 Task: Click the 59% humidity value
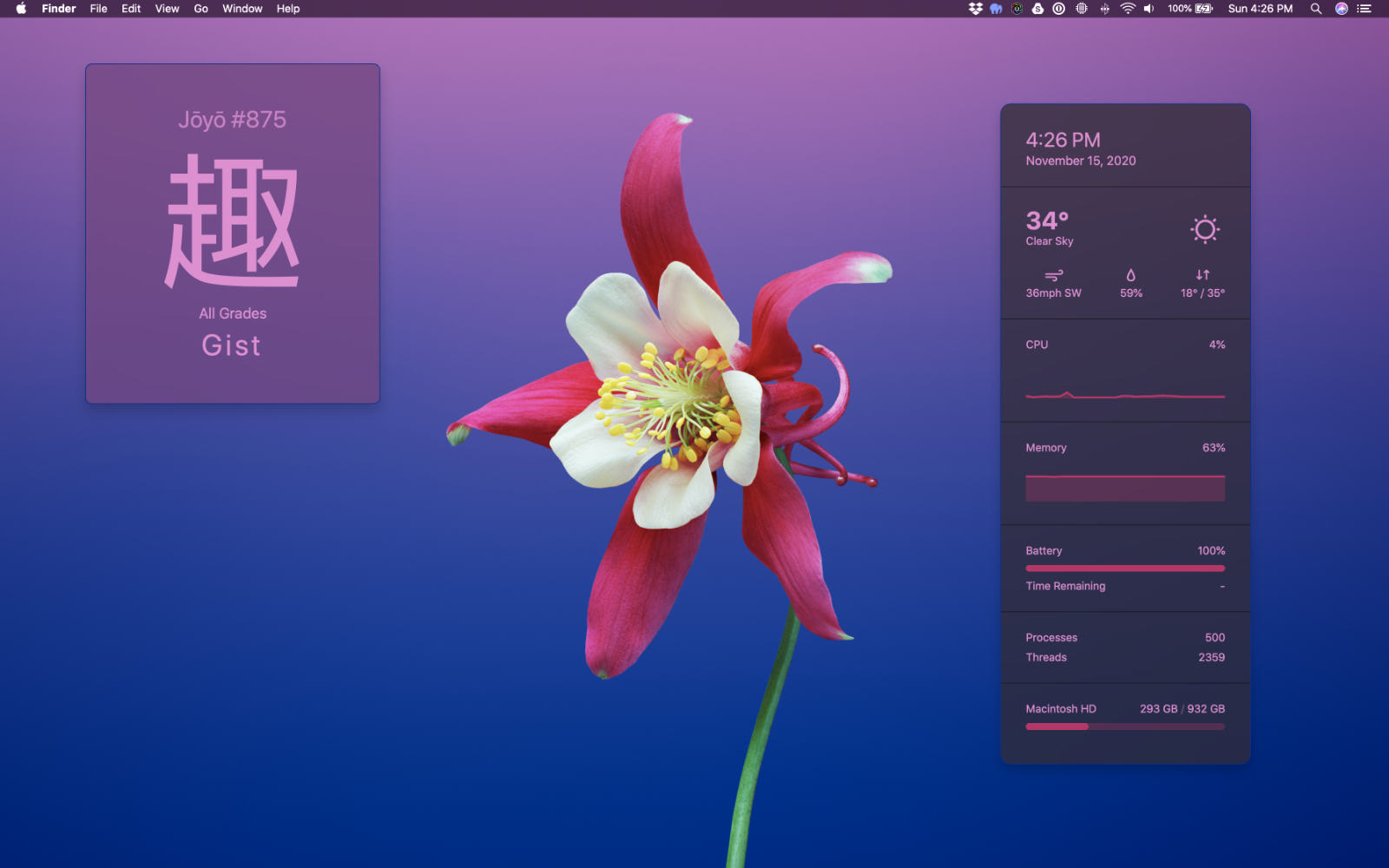coord(1131,293)
